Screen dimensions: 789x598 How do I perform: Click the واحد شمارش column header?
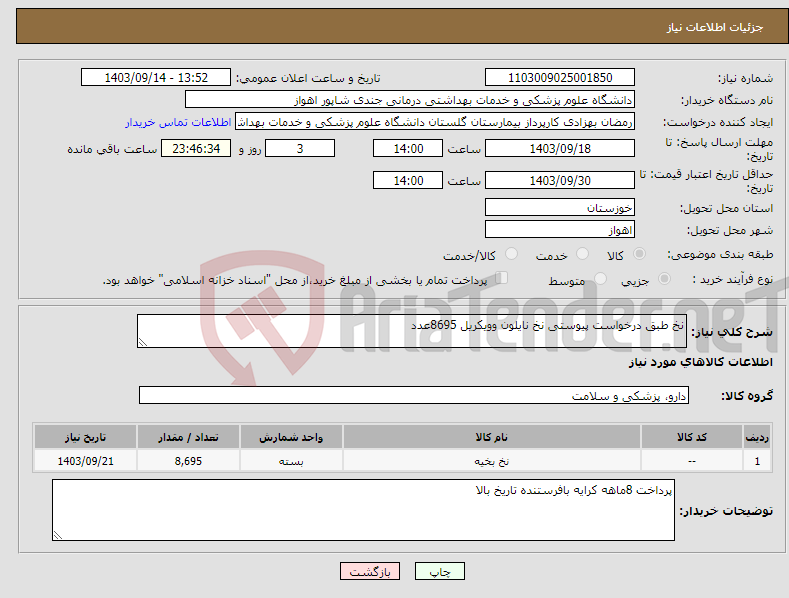click(291, 437)
